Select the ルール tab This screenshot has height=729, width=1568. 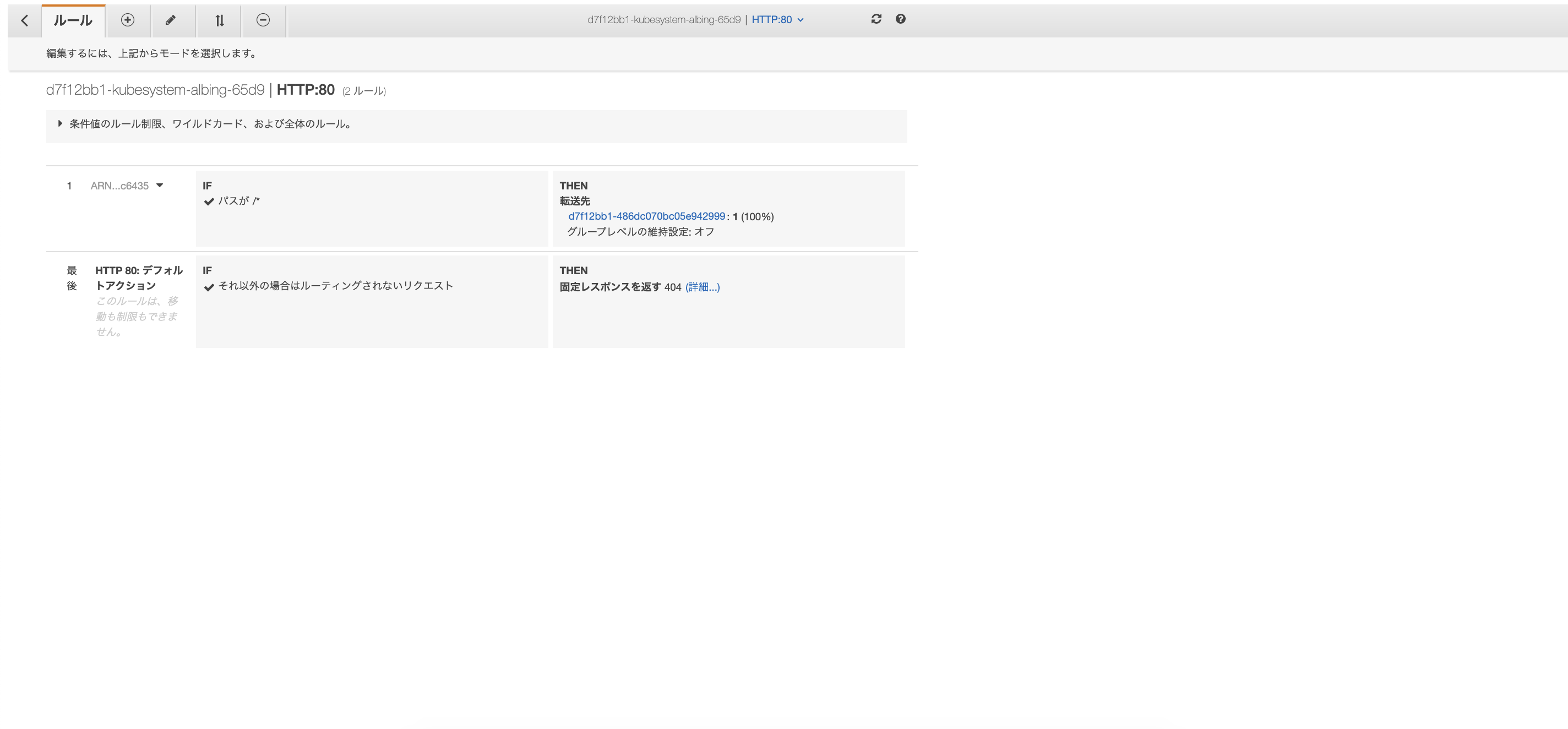[x=73, y=21]
